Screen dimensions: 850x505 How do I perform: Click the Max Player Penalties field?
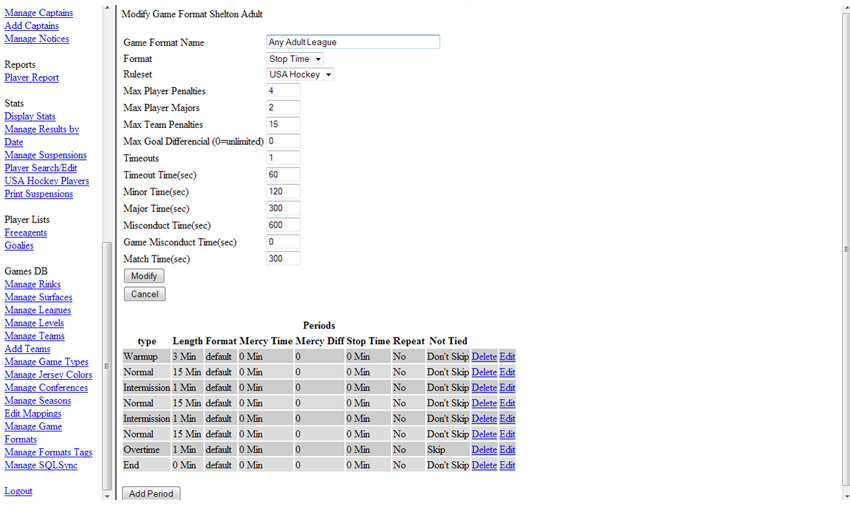(x=283, y=91)
